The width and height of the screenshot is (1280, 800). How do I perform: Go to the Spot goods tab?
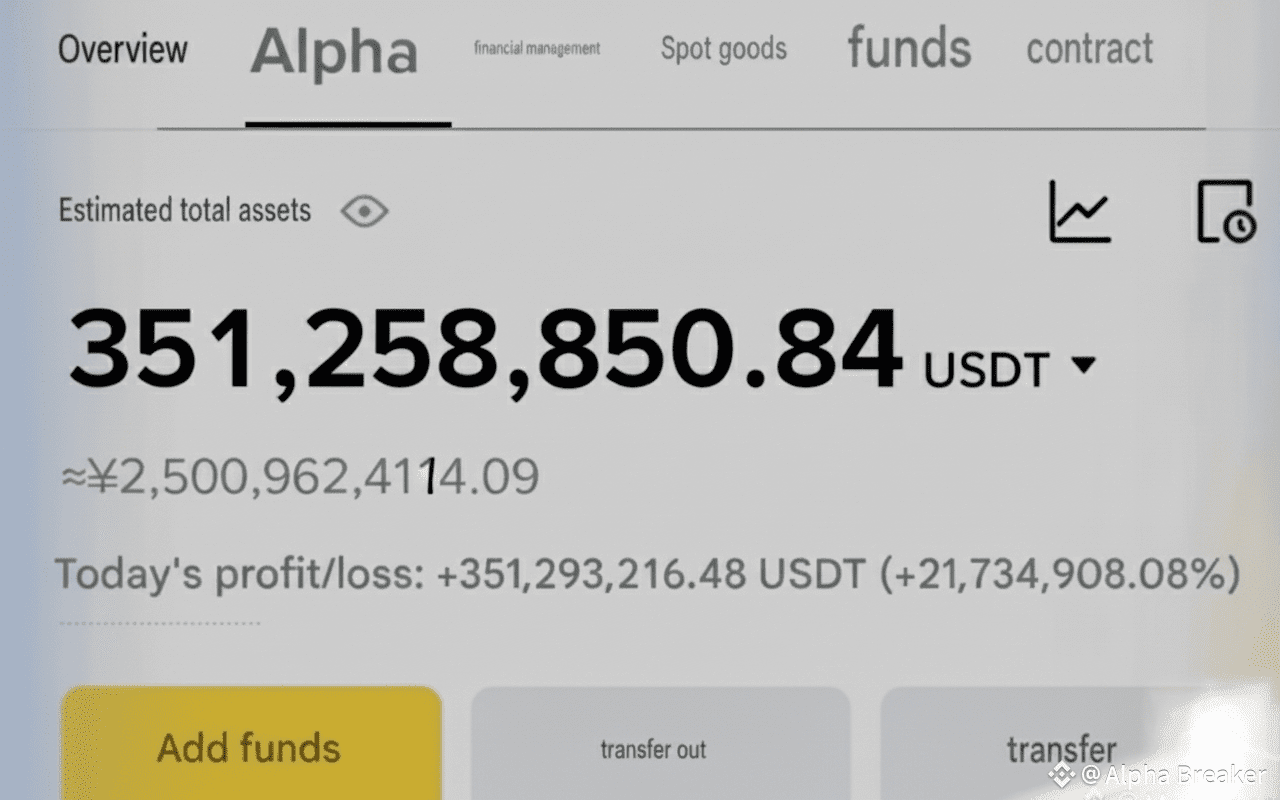click(x=723, y=49)
